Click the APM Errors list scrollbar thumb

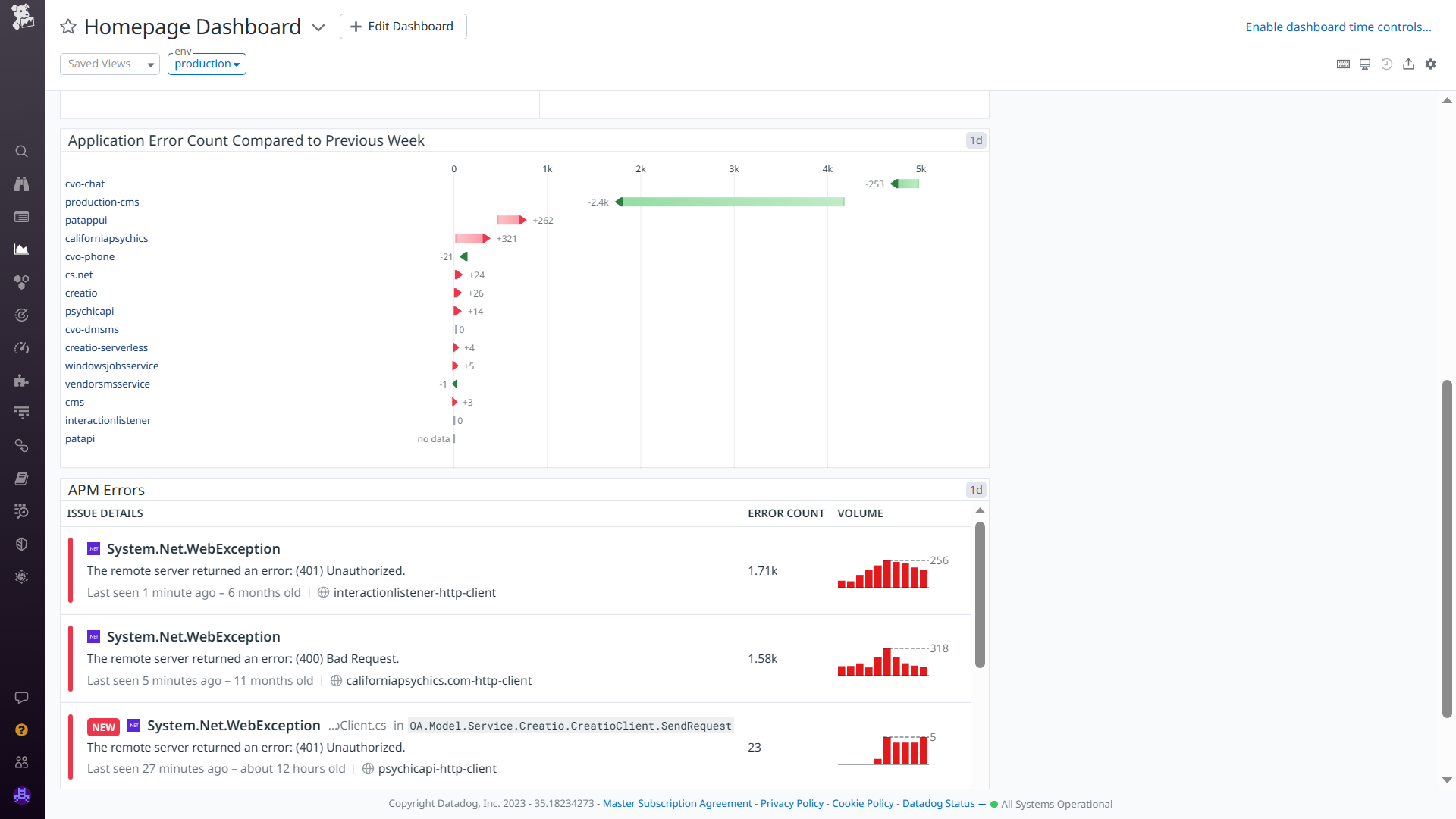(980, 595)
